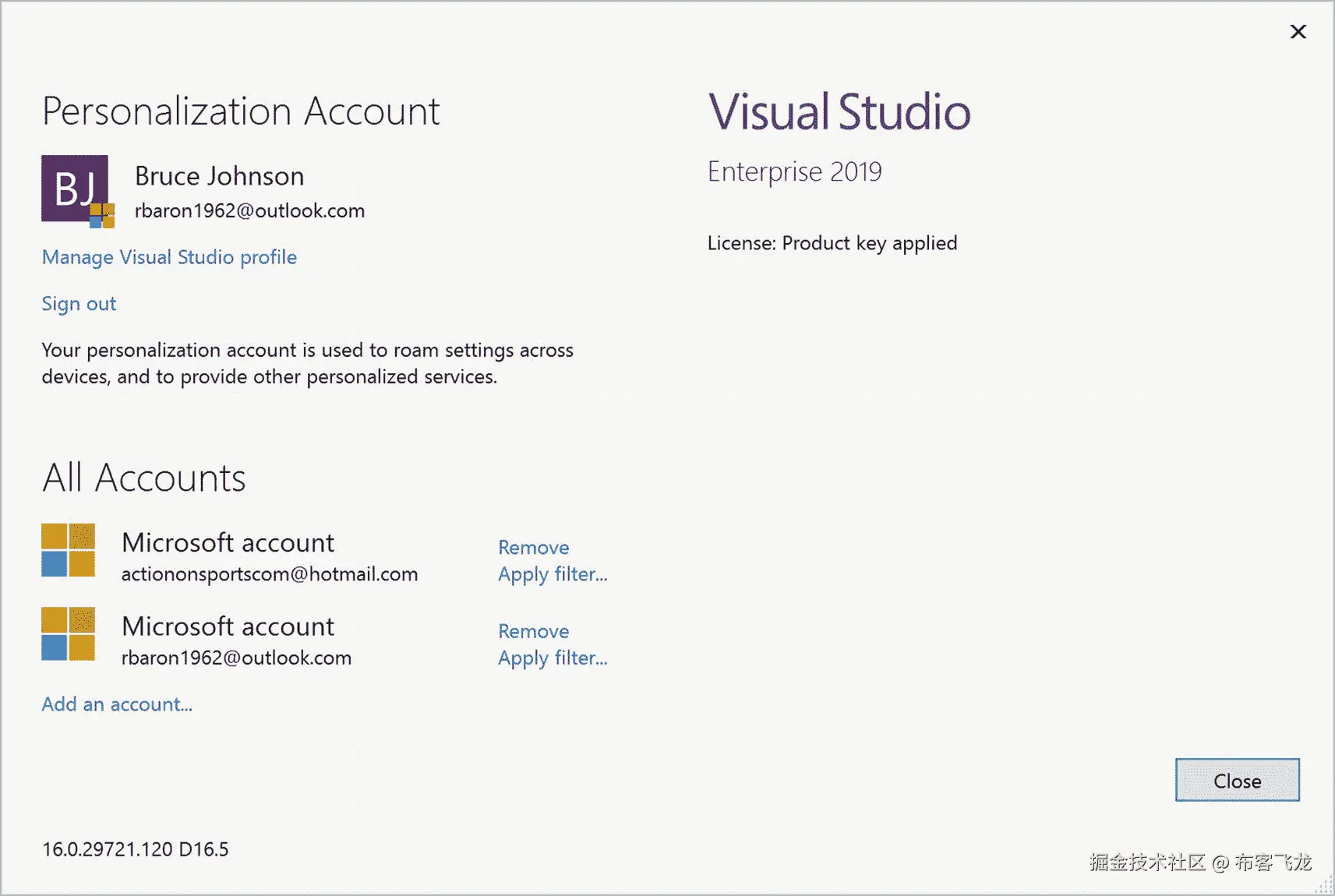Add an account to Visual Studio
The width and height of the screenshot is (1335, 896).
click(x=117, y=704)
